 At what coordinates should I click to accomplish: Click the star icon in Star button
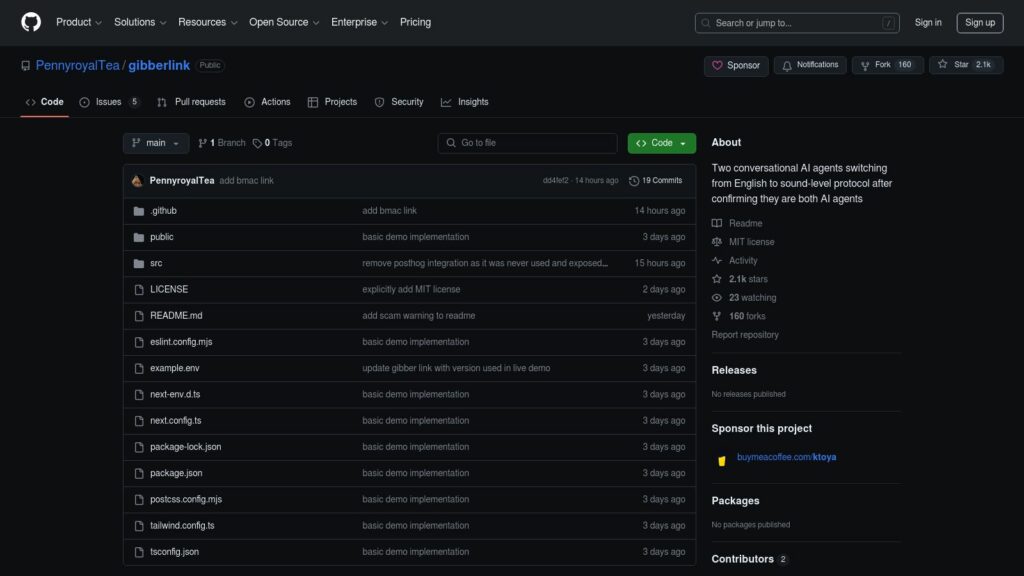[942, 65]
